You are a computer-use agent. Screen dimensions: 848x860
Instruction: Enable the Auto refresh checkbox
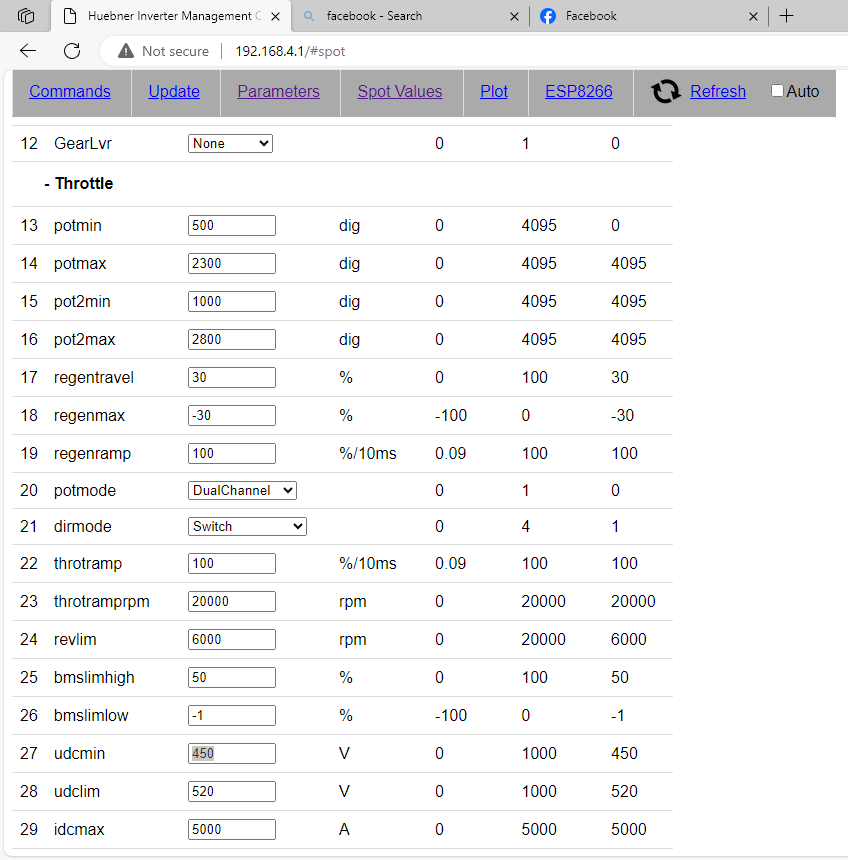778,91
